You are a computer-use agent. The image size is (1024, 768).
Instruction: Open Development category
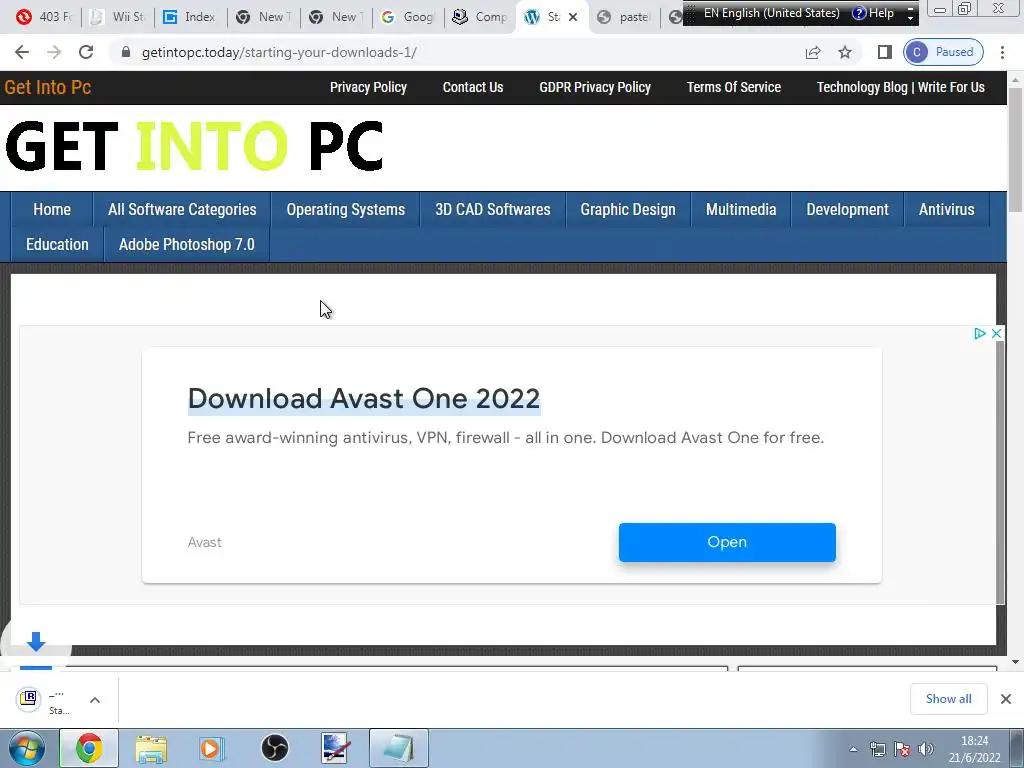(847, 210)
